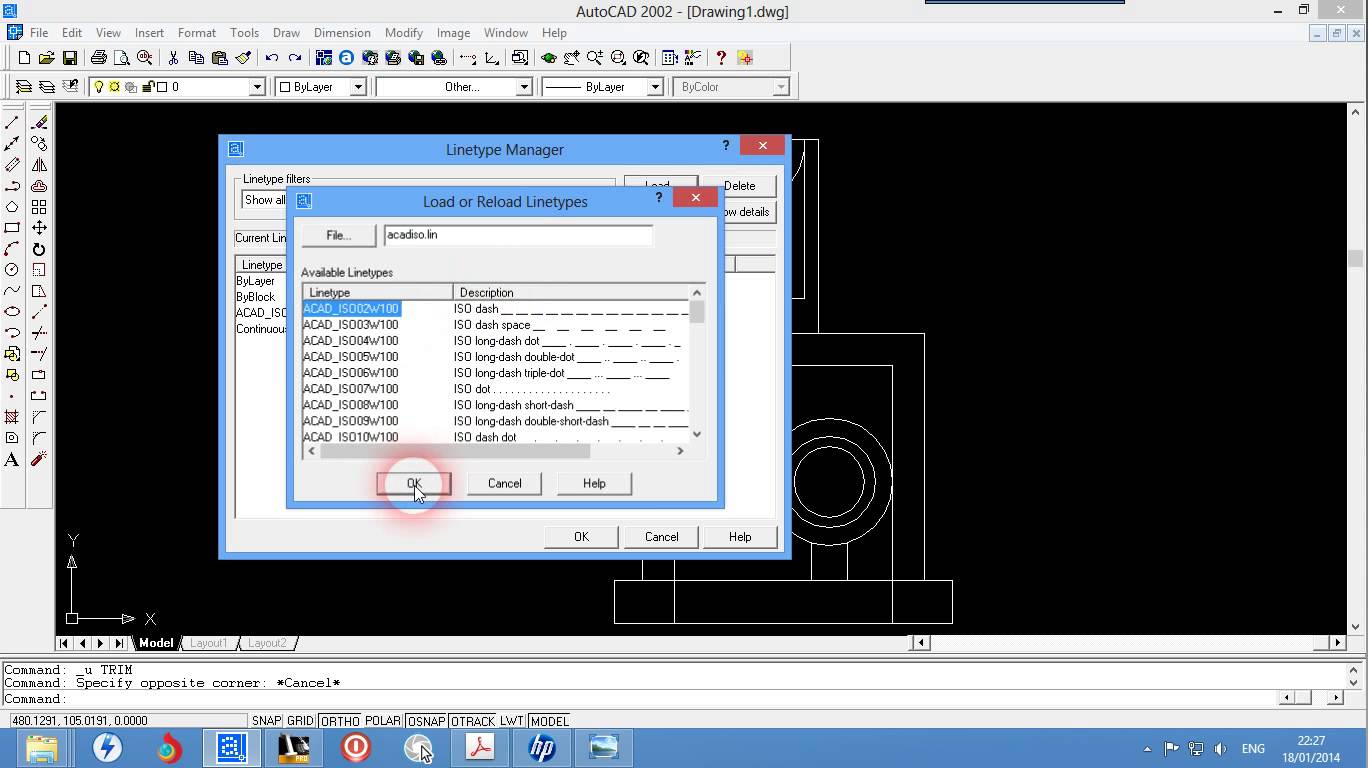The height and width of the screenshot is (768, 1368).
Task: Select linetype ACAD_ISO09W100
Action: coord(351,421)
